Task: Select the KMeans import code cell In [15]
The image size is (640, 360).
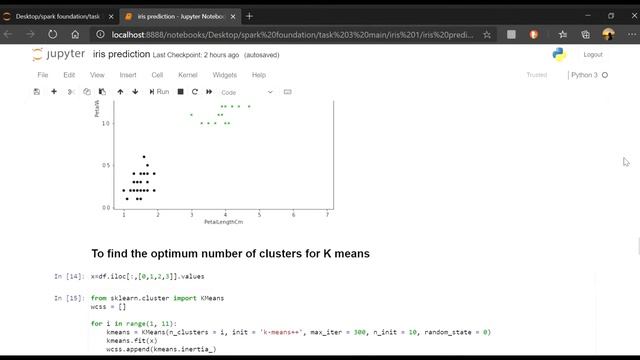Action: 342,324
